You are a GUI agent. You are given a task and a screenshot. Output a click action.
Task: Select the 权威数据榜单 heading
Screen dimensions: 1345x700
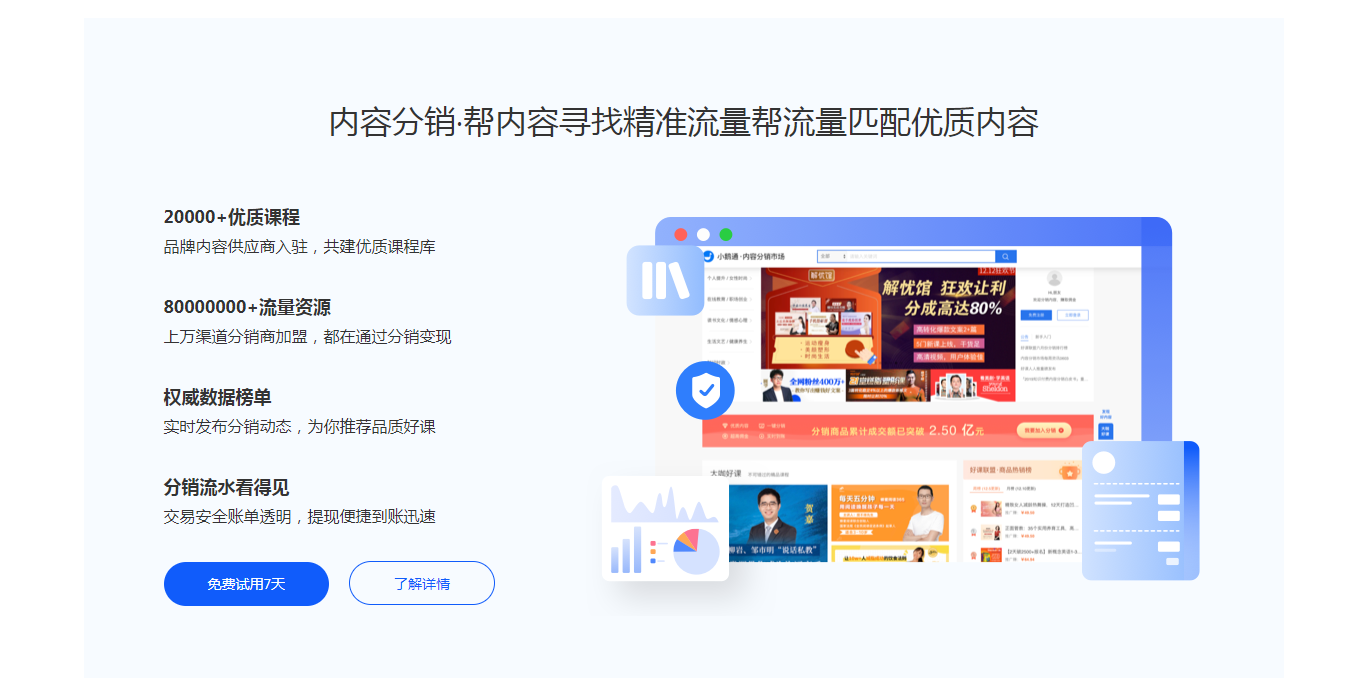[x=218, y=397]
